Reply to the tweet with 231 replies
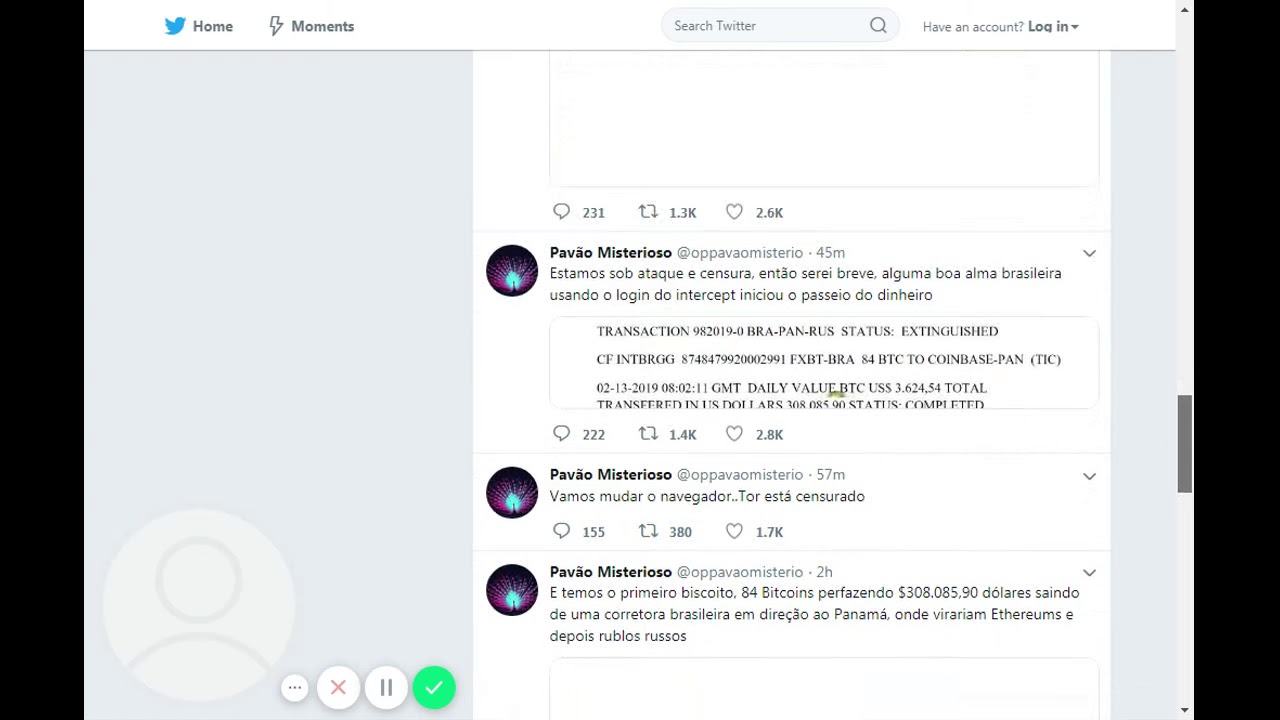The image size is (1280, 720). (x=562, y=212)
